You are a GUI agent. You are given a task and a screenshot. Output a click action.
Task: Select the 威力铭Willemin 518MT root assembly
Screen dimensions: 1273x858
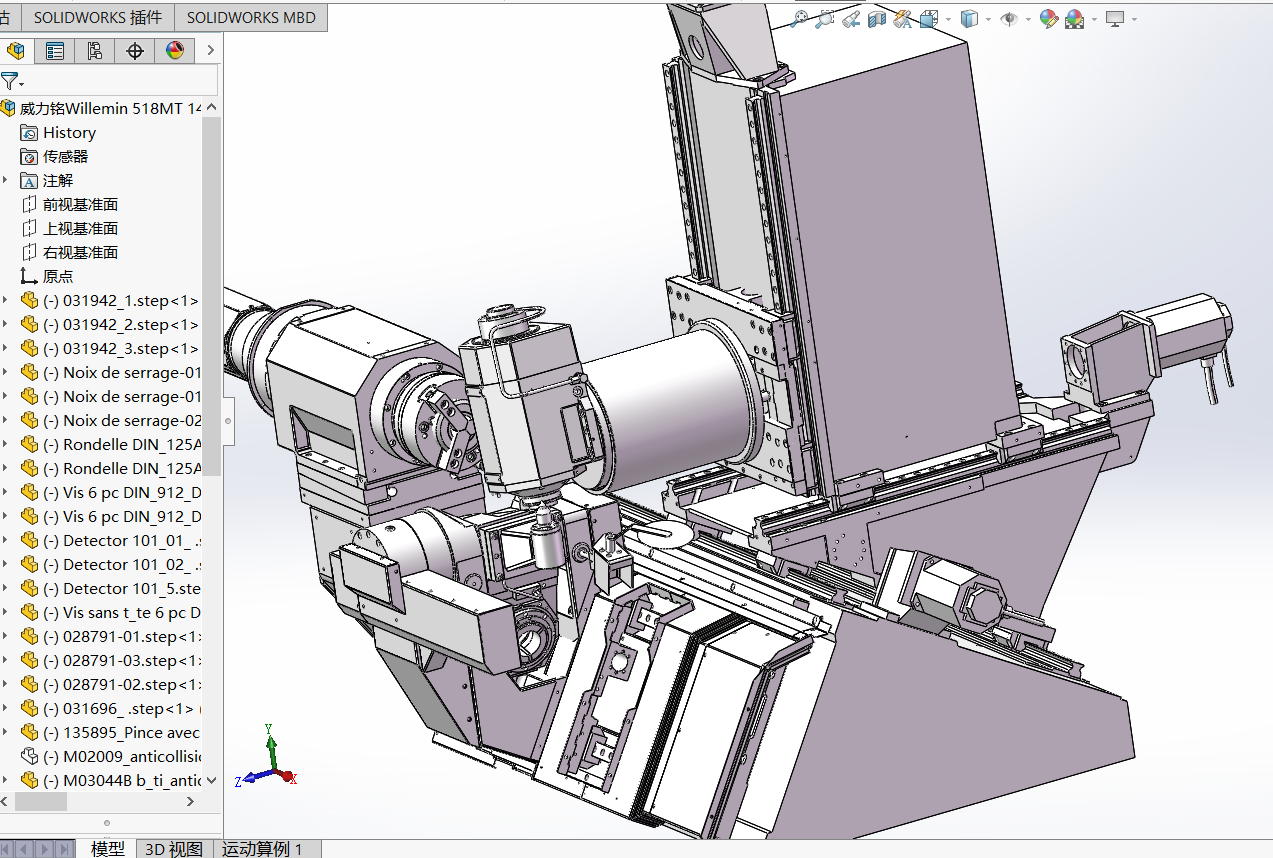coord(110,108)
